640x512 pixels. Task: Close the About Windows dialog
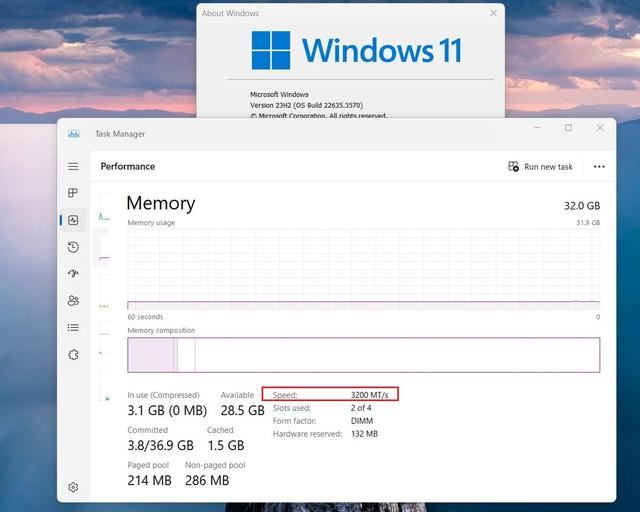coord(493,13)
